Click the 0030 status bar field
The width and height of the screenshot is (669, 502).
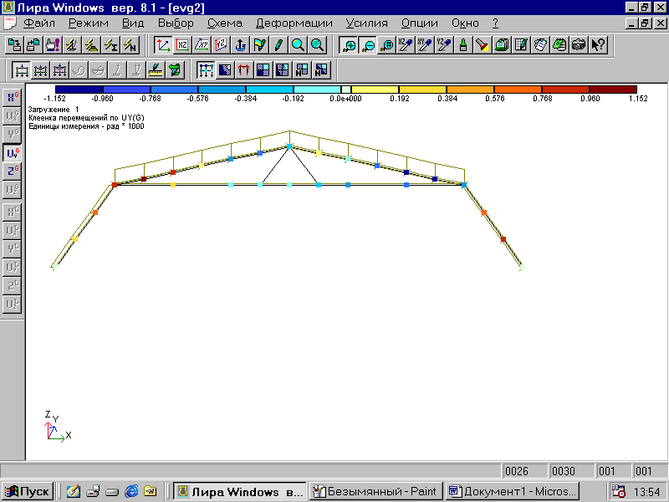[x=572, y=471]
